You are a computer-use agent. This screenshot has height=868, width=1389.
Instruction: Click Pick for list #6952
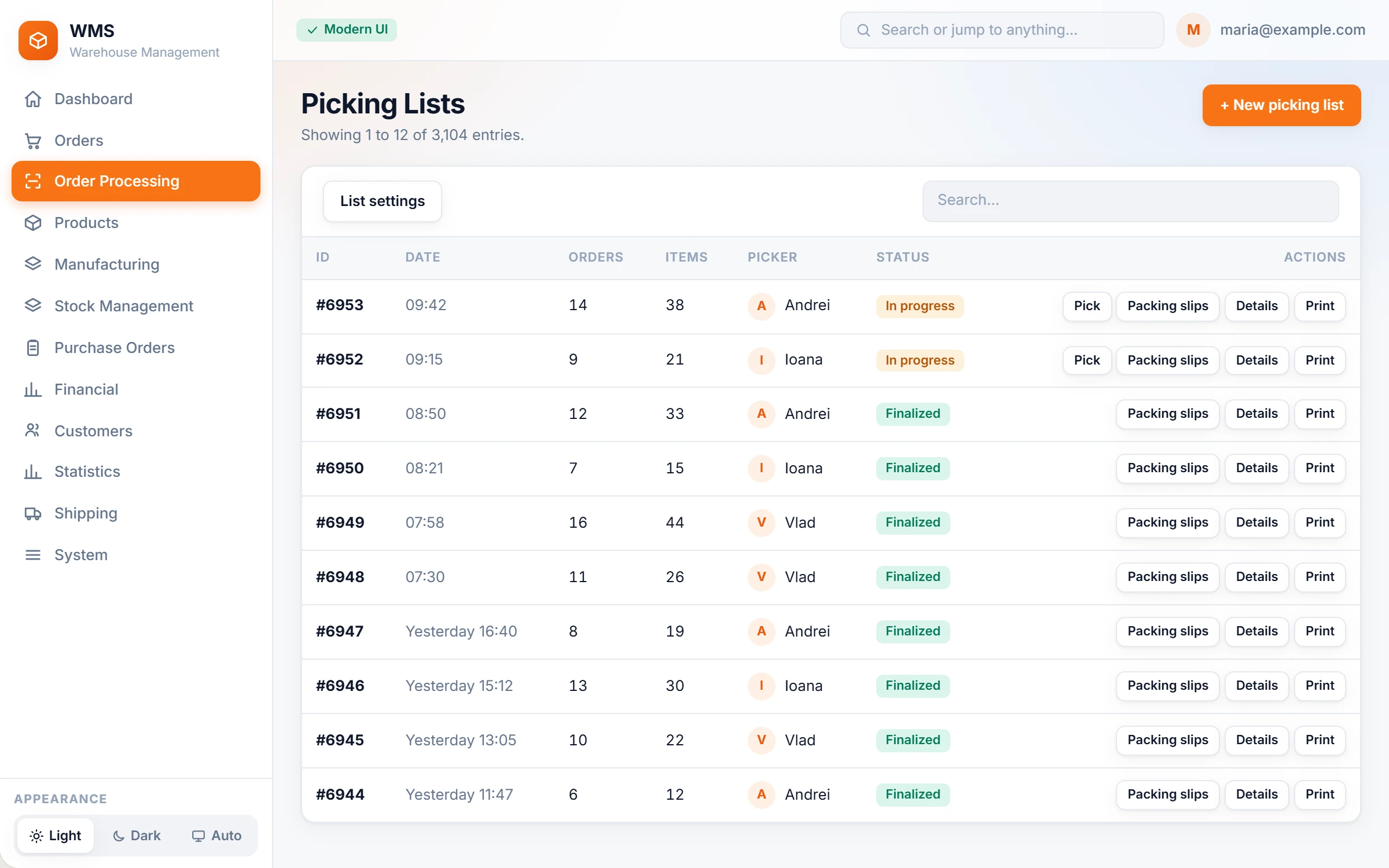pyautogui.click(x=1087, y=361)
